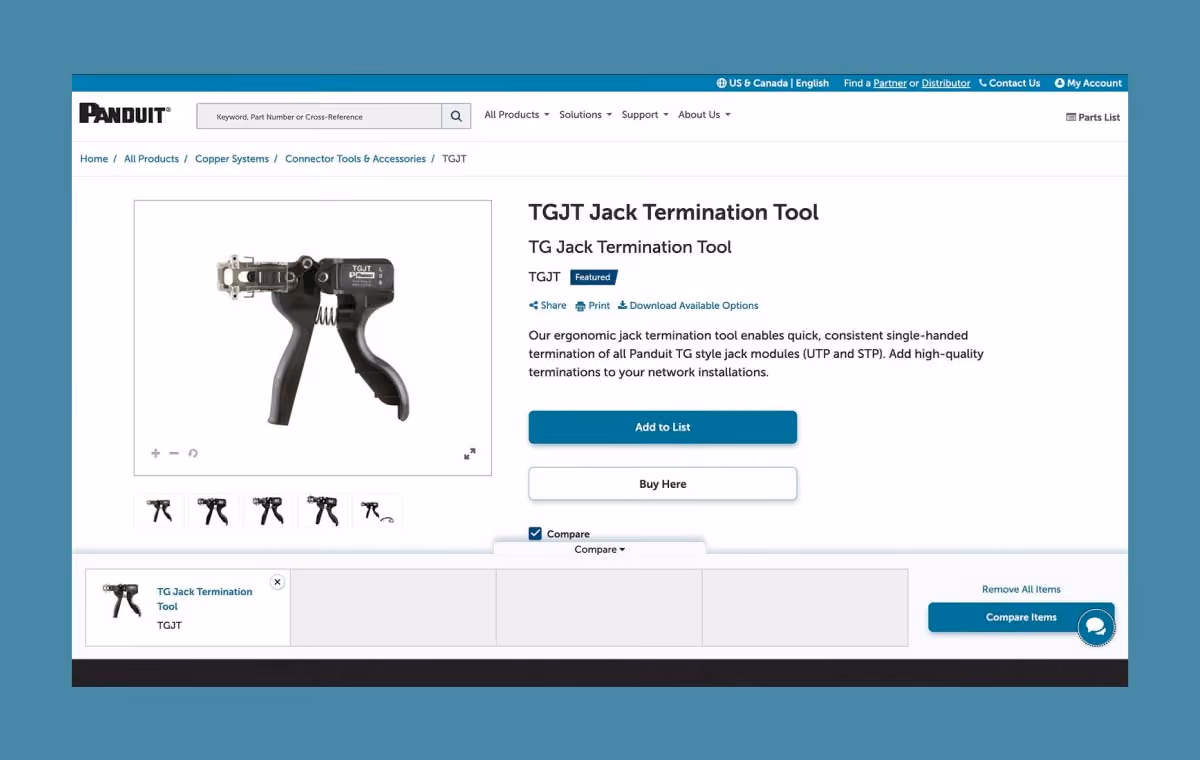Select the fourth product thumbnail

pyautogui.click(x=322, y=510)
